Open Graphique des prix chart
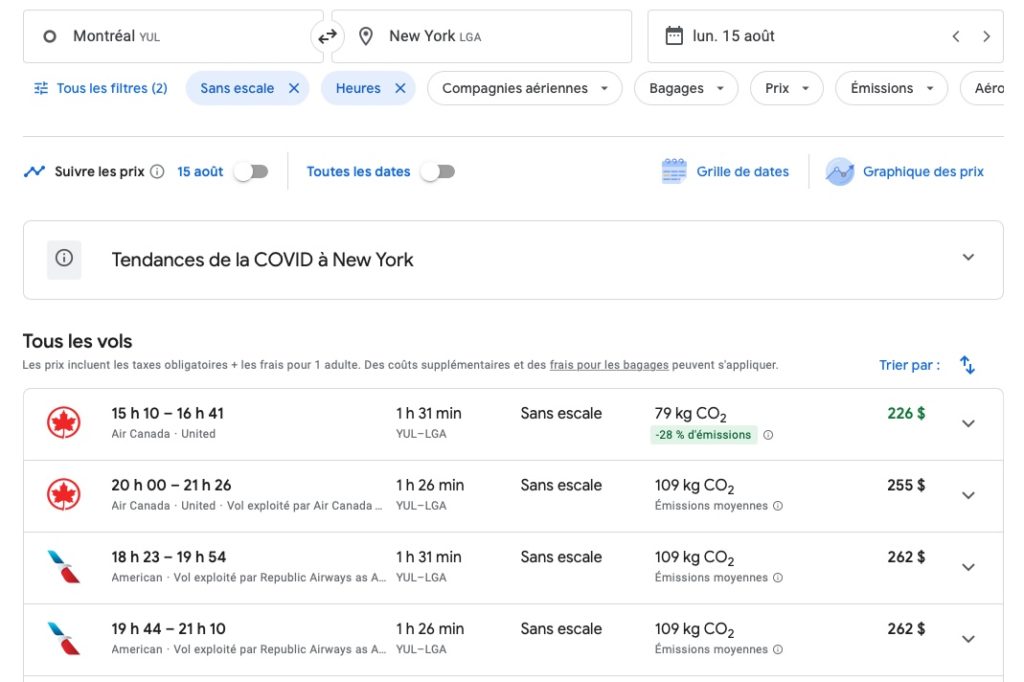1024x682 pixels. (x=906, y=172)
